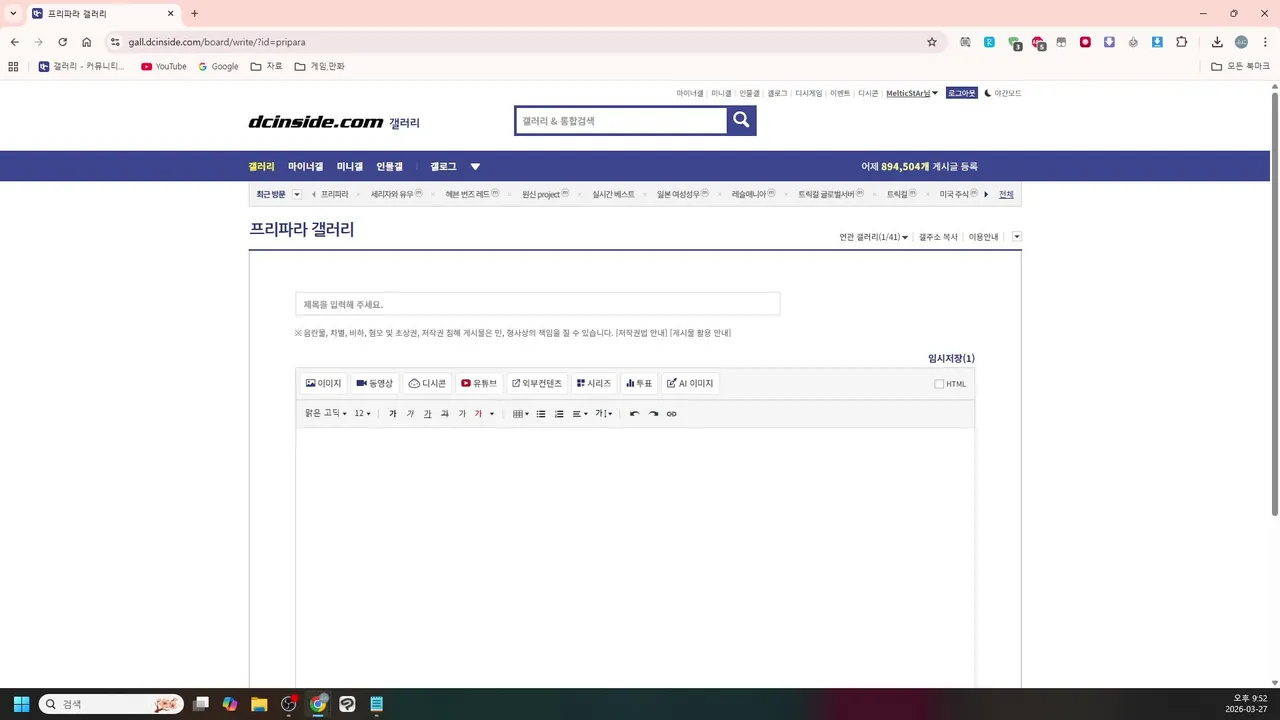Open the line spacing dropdown
The image size is (1280, 720).
[x=604, y=414]
